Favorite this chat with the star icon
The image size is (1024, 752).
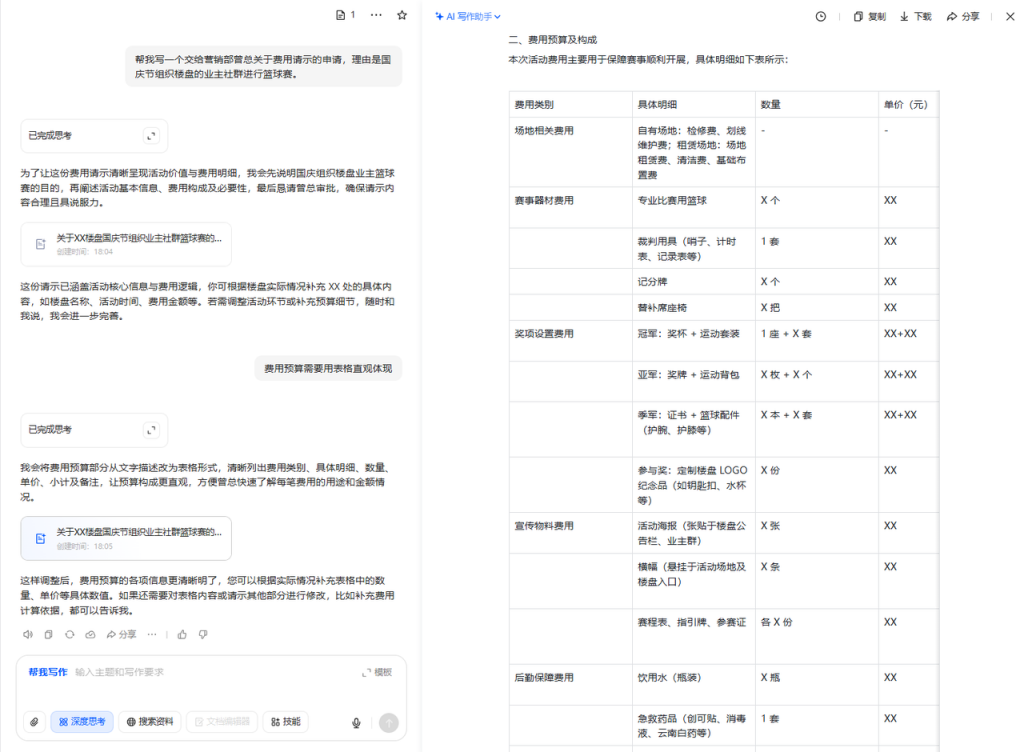coord(402,16)
